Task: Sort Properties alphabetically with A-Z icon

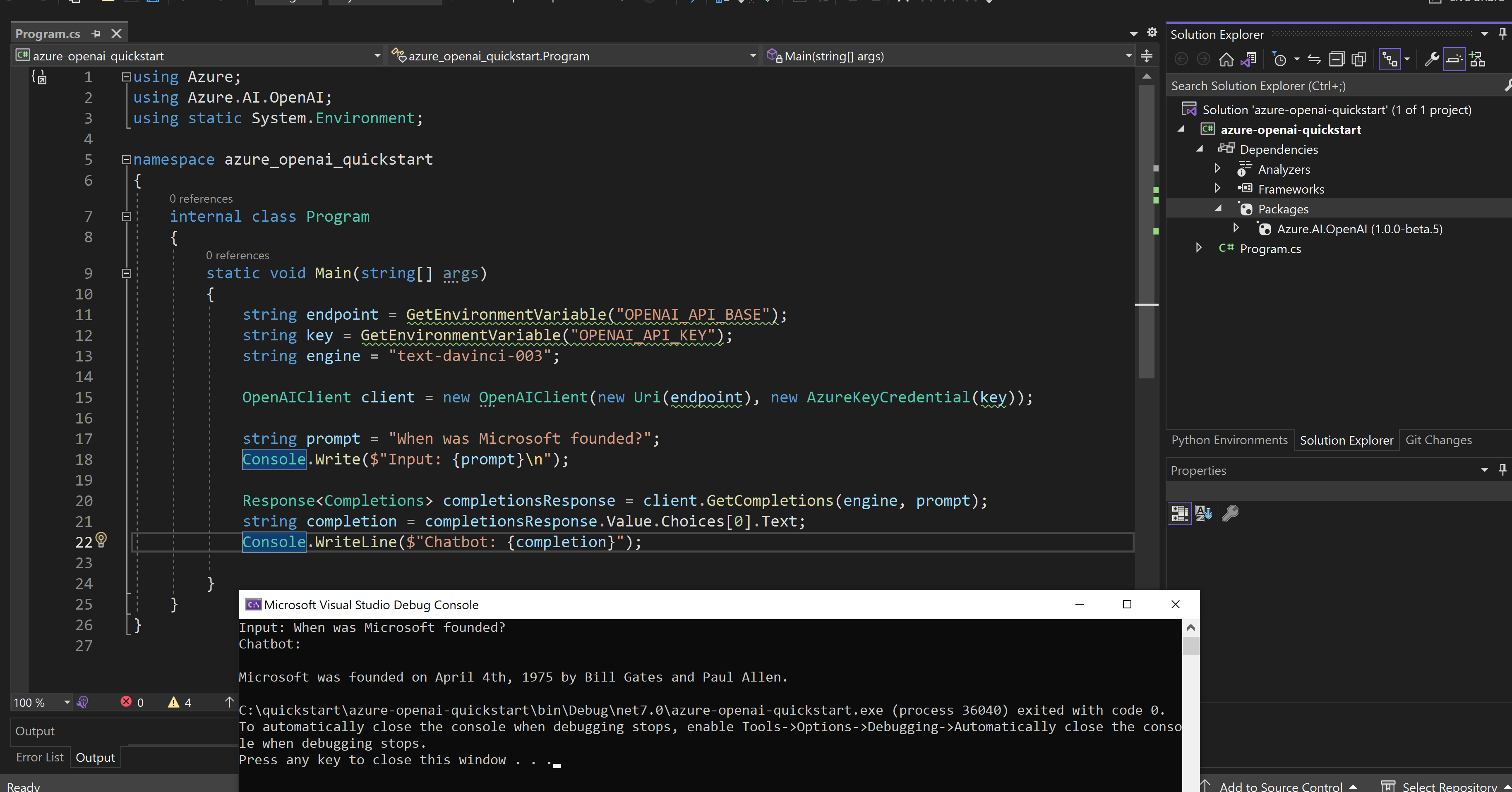Action: pyautogui.click(x=1204, y=513)
